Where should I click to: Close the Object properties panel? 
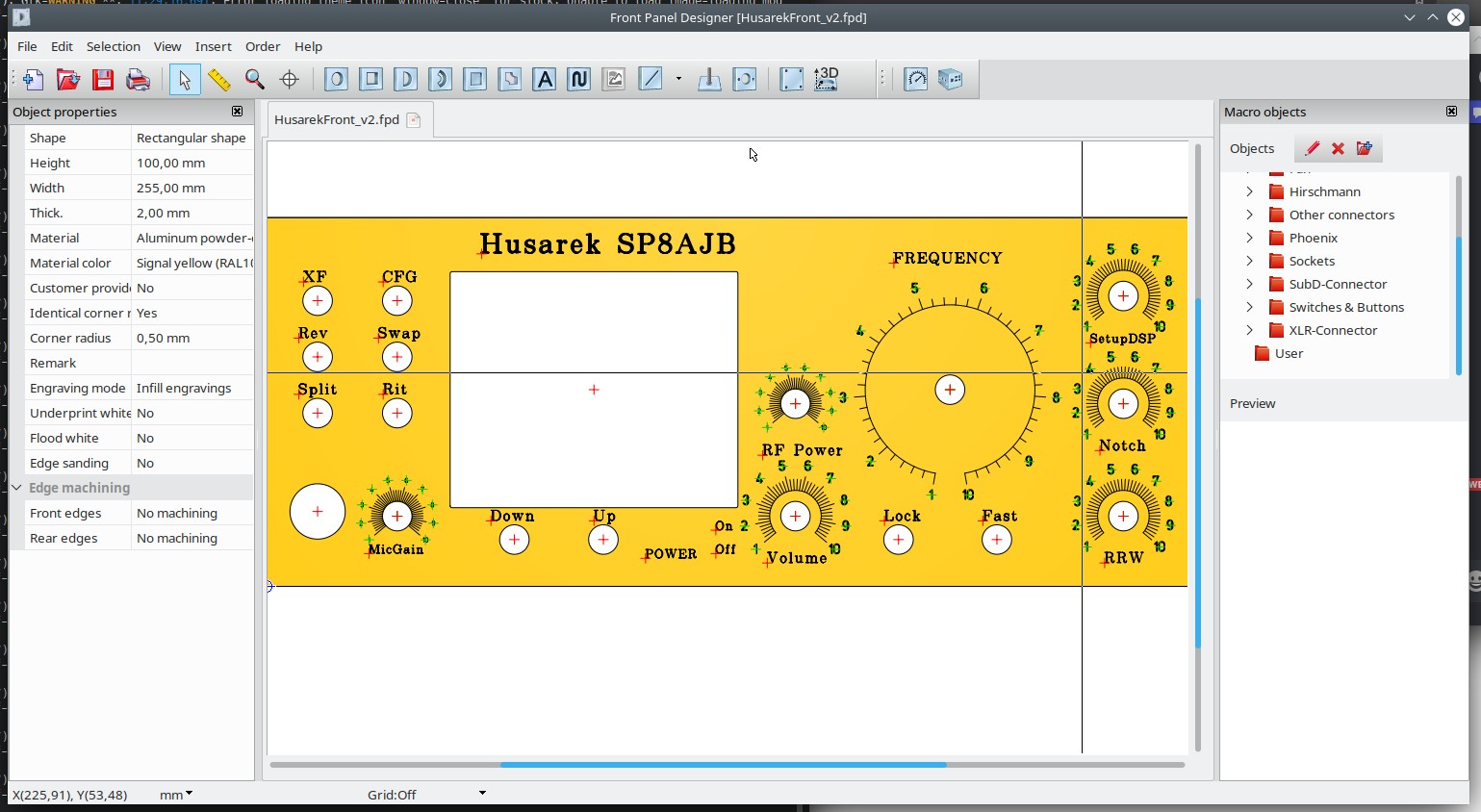point(237,112)
